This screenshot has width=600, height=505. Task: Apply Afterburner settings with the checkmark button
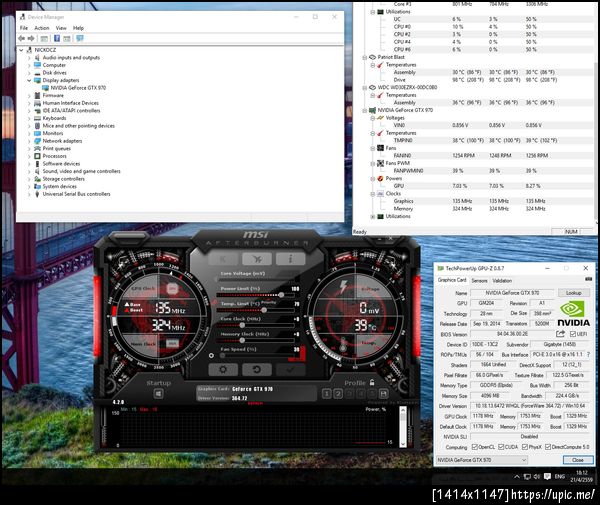[290, 369]
